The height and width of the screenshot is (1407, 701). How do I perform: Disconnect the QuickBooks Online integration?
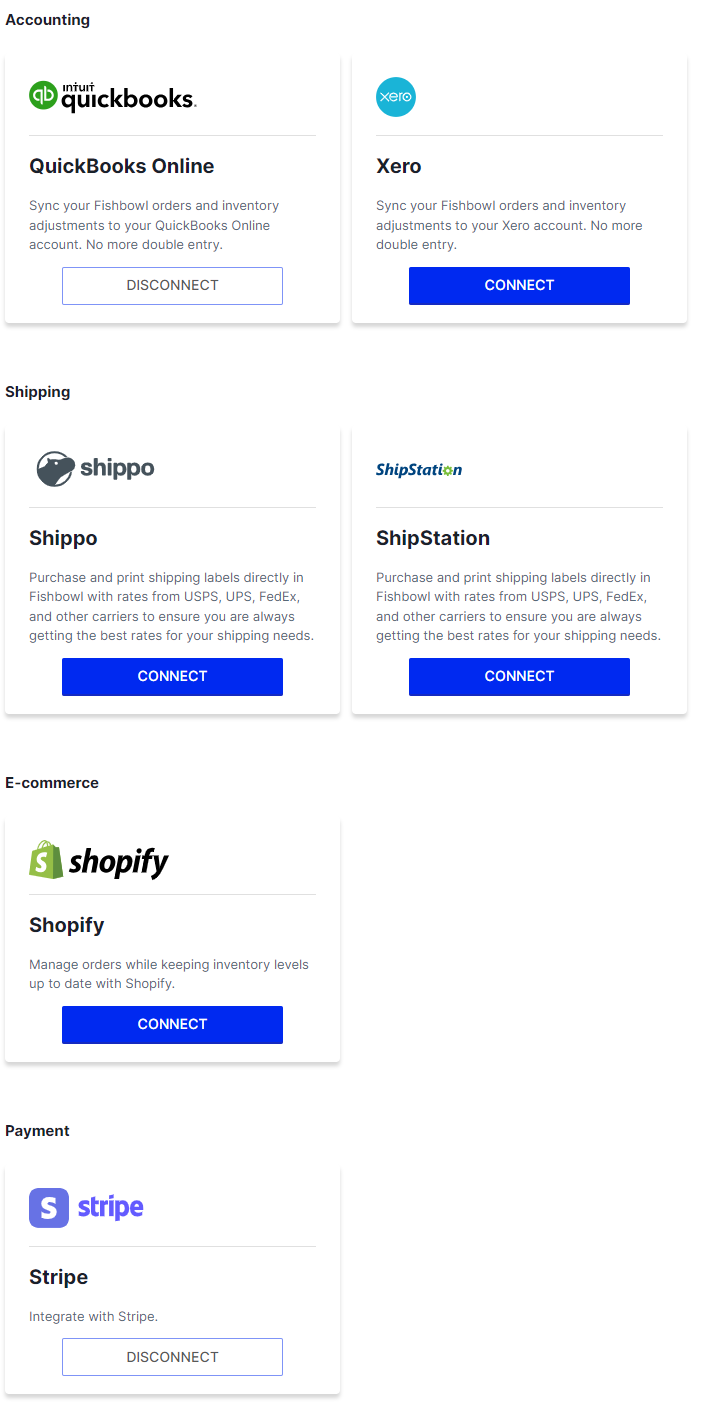point(172,285)
